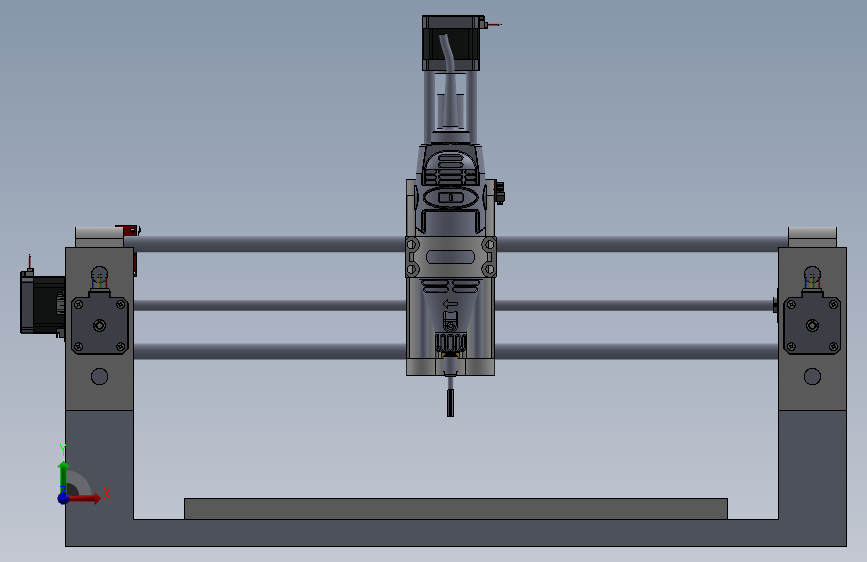Click the Y label on the triad

click(63, 450)
